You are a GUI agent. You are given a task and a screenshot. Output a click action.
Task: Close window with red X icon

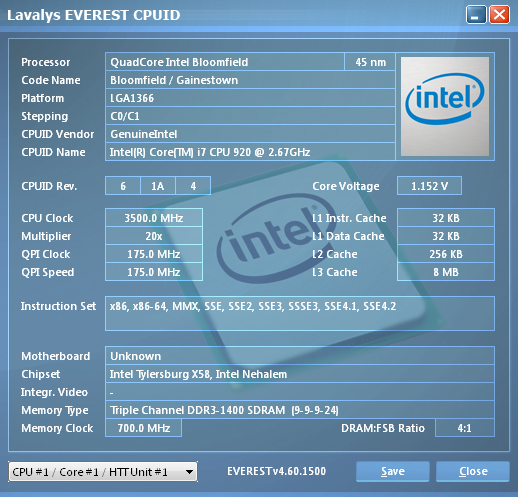point(499,15)
